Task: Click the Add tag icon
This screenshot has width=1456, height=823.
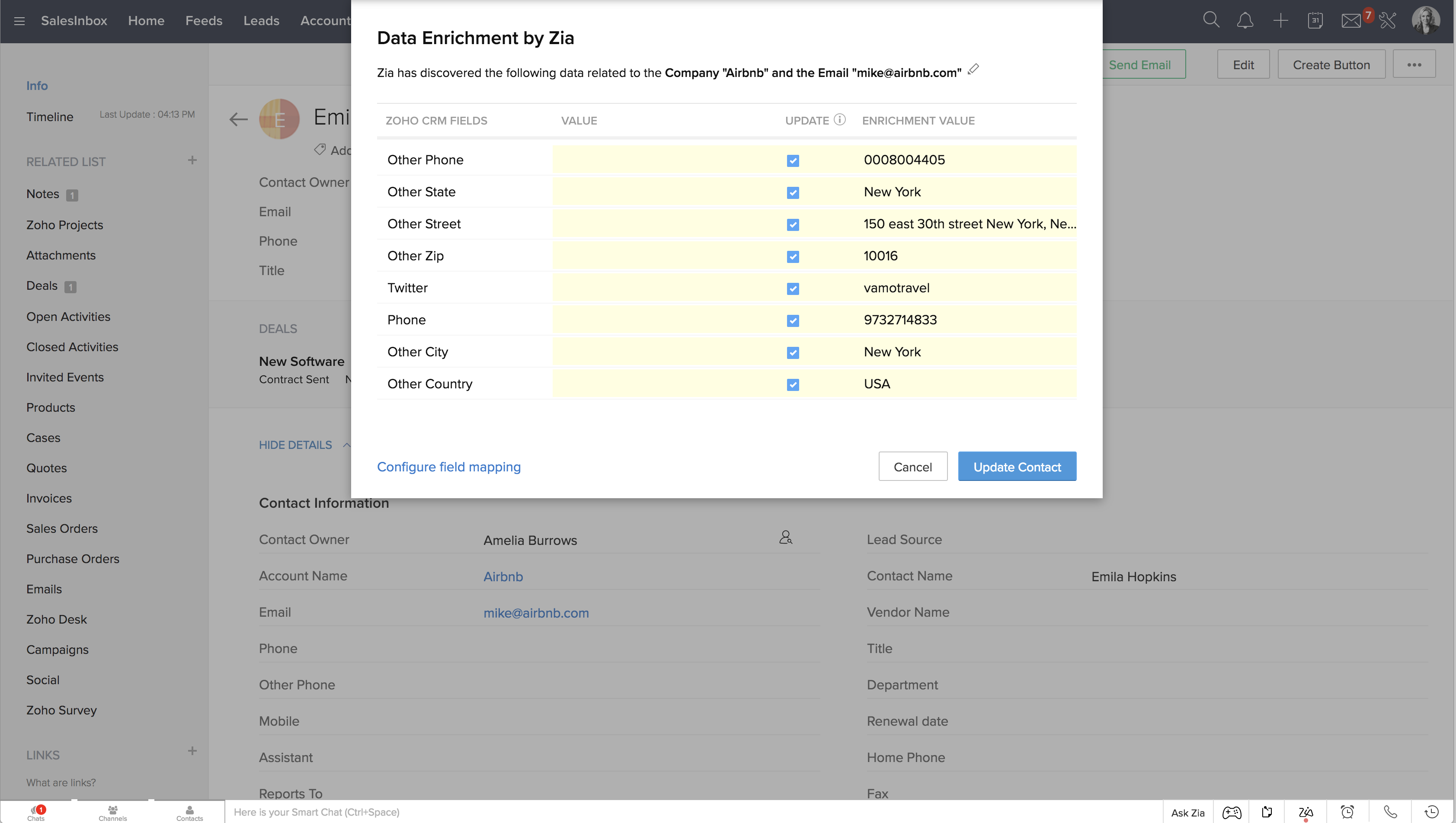Action: tap(320, 150)
